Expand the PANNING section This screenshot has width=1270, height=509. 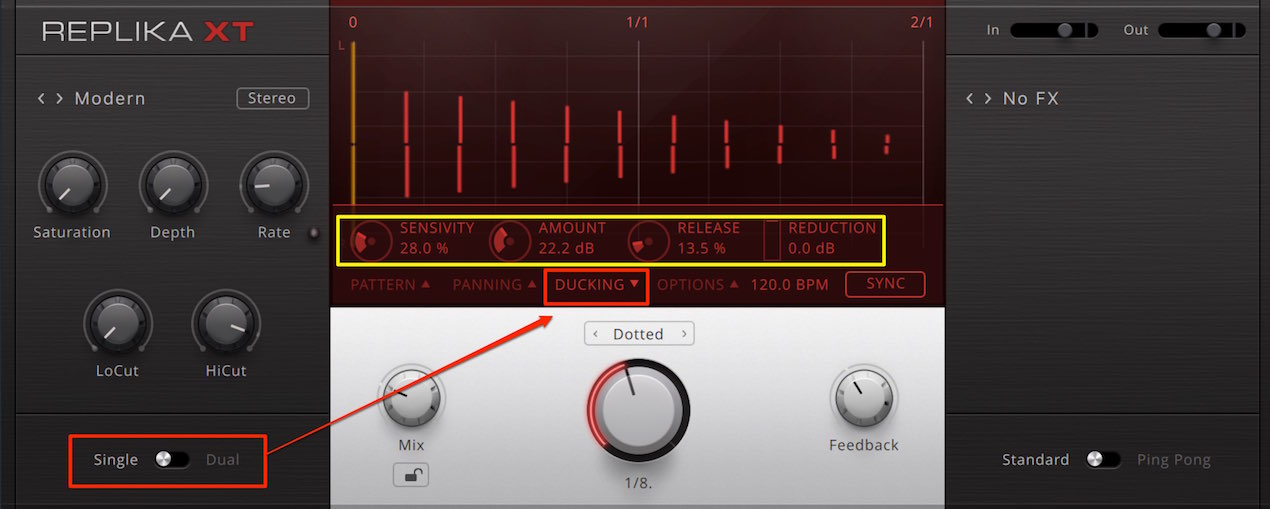(494, 285)
